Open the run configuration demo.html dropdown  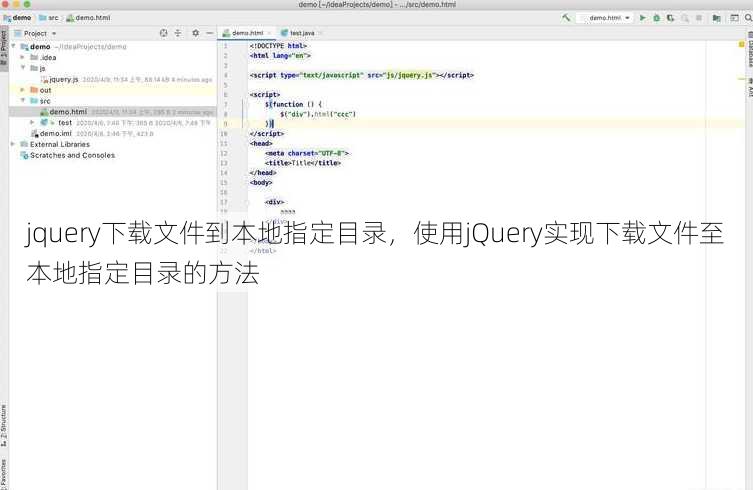(605, 18)
